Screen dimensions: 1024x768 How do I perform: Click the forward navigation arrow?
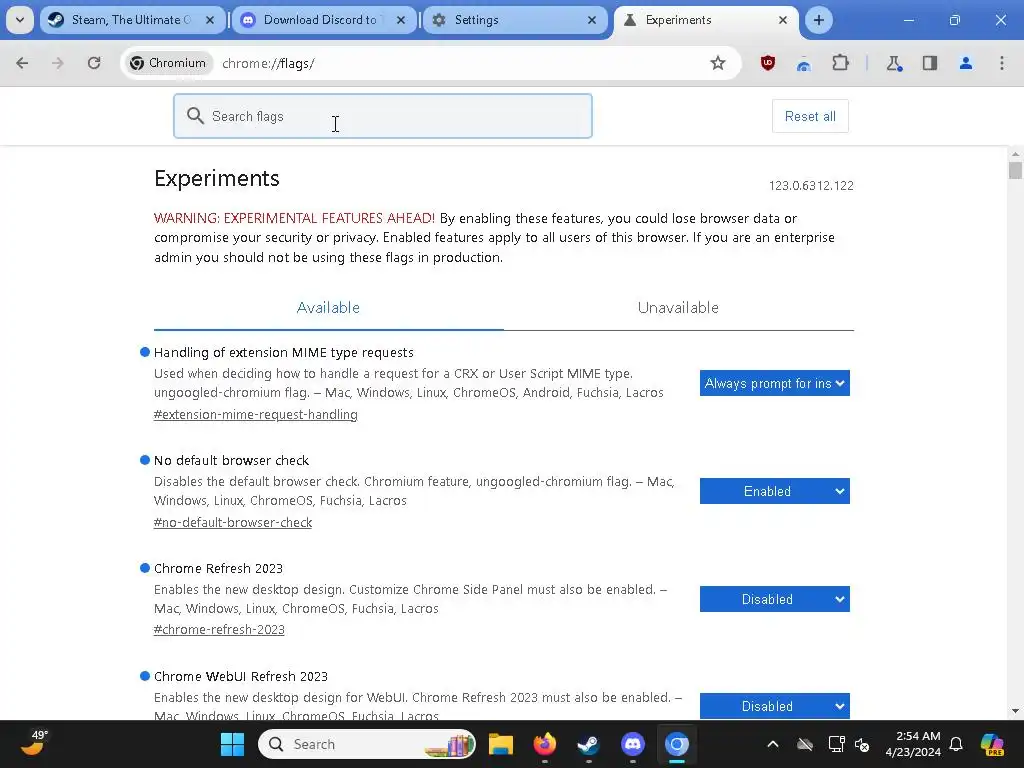tap(58, 63)
